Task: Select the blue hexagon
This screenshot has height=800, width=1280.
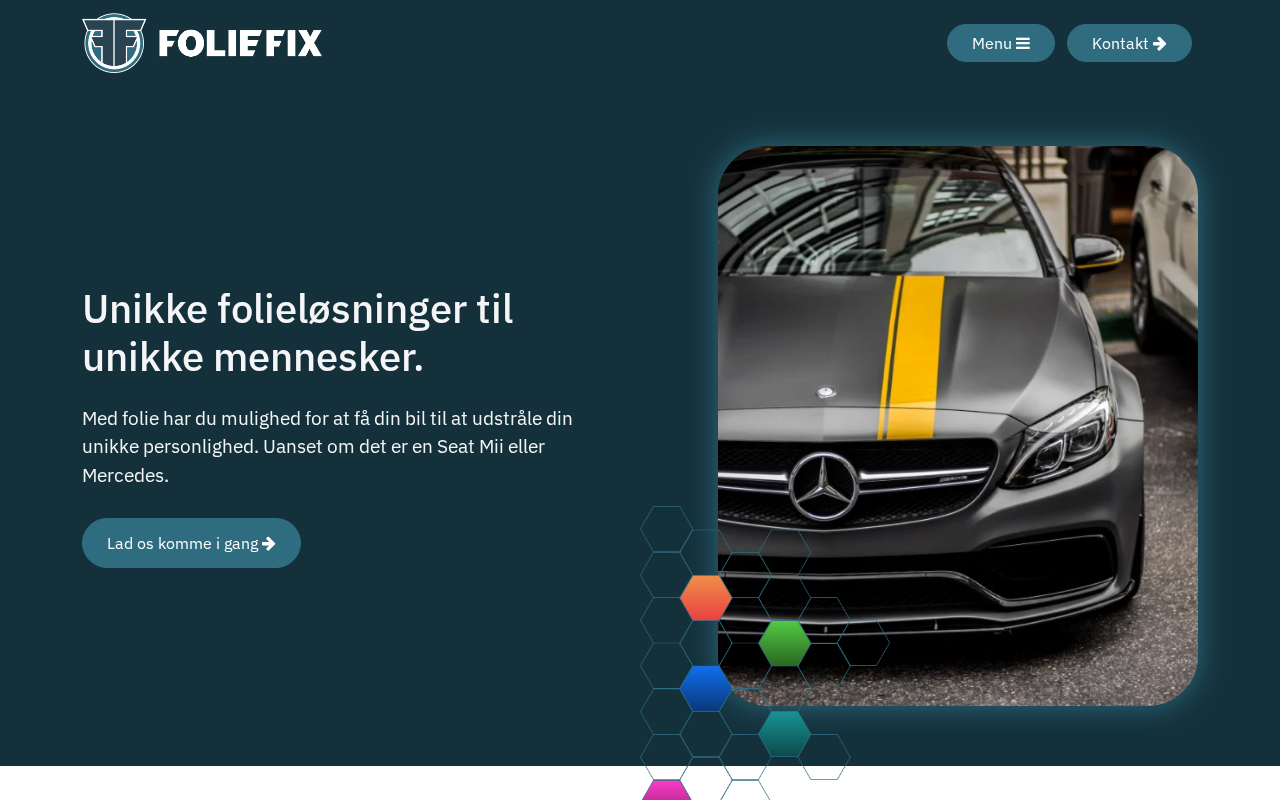Action: [706, 688]
